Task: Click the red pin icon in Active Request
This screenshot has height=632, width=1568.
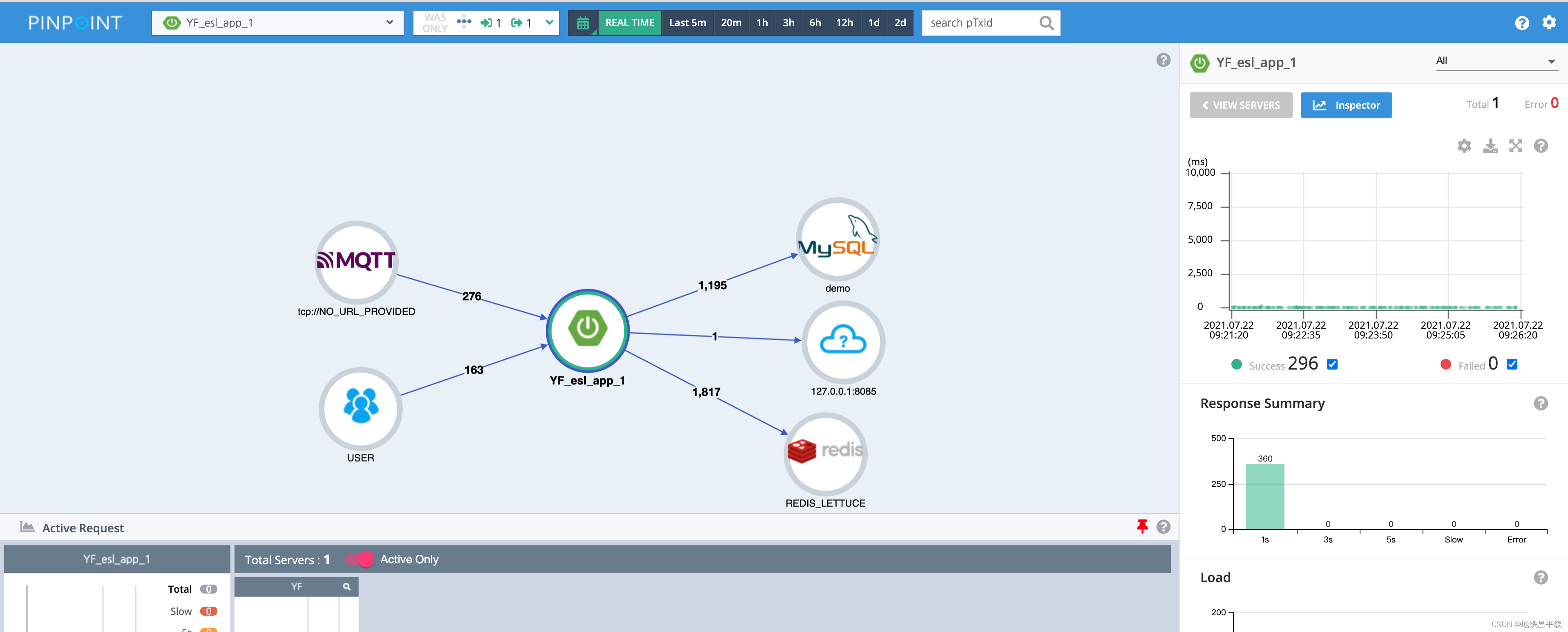Action: (1142, 527)
